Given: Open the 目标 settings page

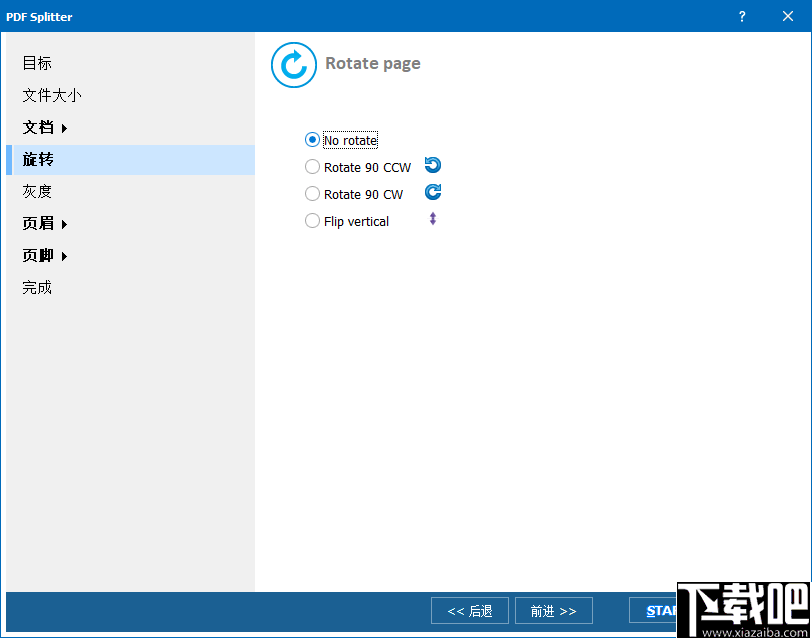Looking at the screenshot, I should tap(37, 63).
